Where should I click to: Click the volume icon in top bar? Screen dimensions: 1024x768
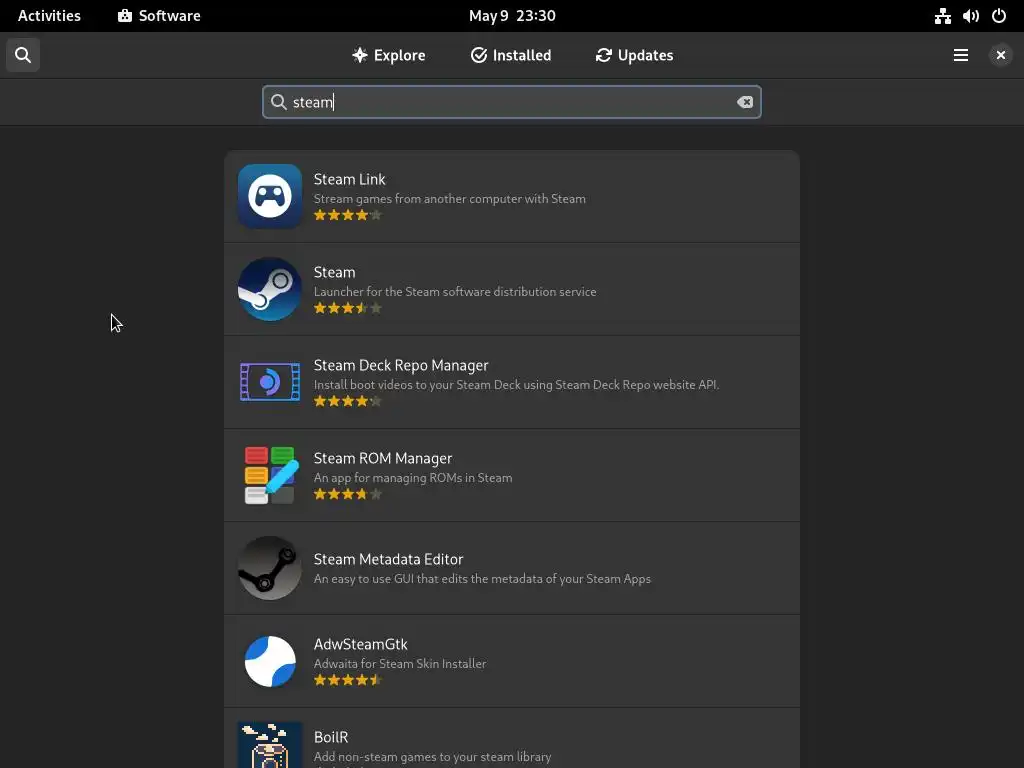click(x=970, y=16)
